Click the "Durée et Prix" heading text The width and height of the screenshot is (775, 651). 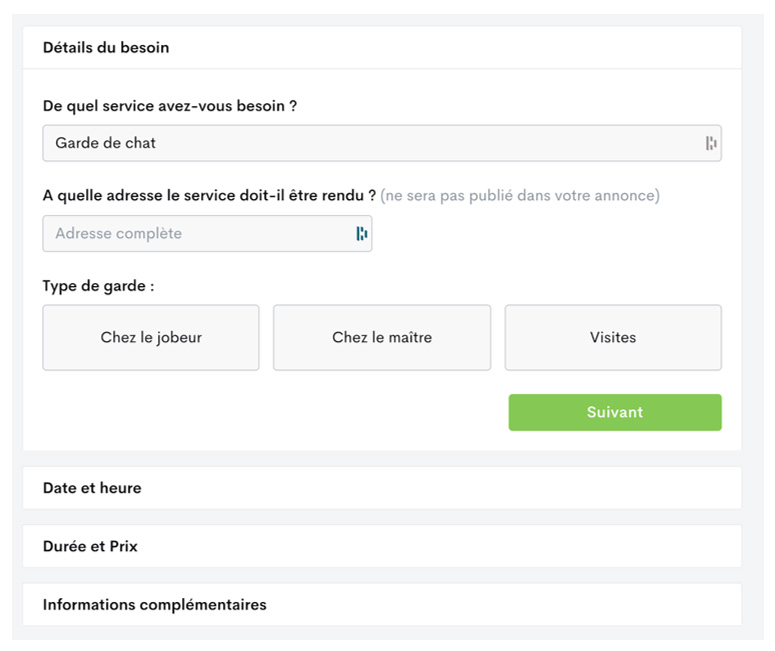point(90,547)
